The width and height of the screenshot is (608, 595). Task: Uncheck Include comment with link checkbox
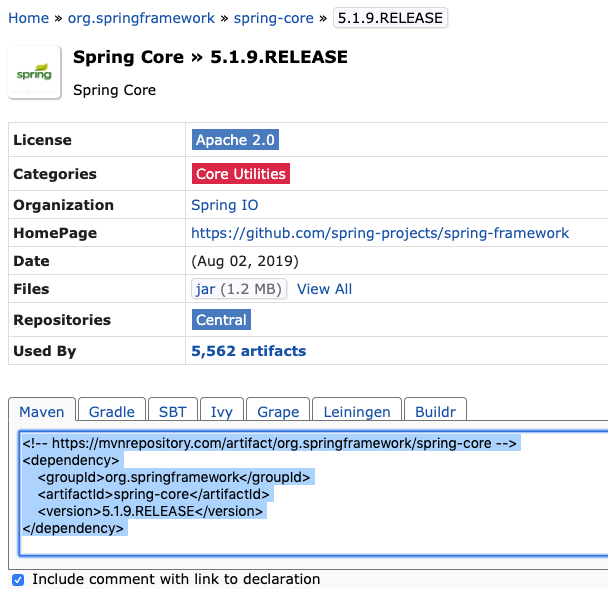pos(17,580)
